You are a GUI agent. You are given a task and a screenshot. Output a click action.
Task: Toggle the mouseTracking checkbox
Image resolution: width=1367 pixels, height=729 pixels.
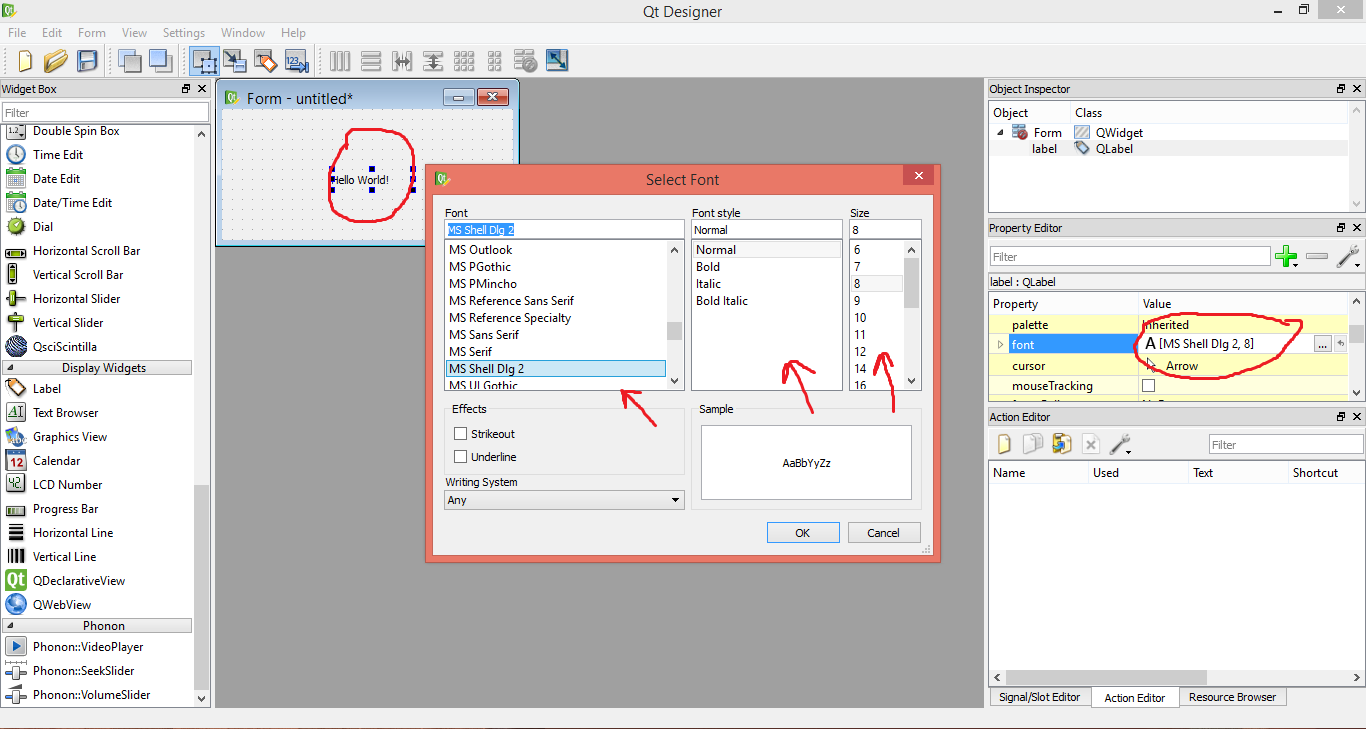click(1148, 385)
